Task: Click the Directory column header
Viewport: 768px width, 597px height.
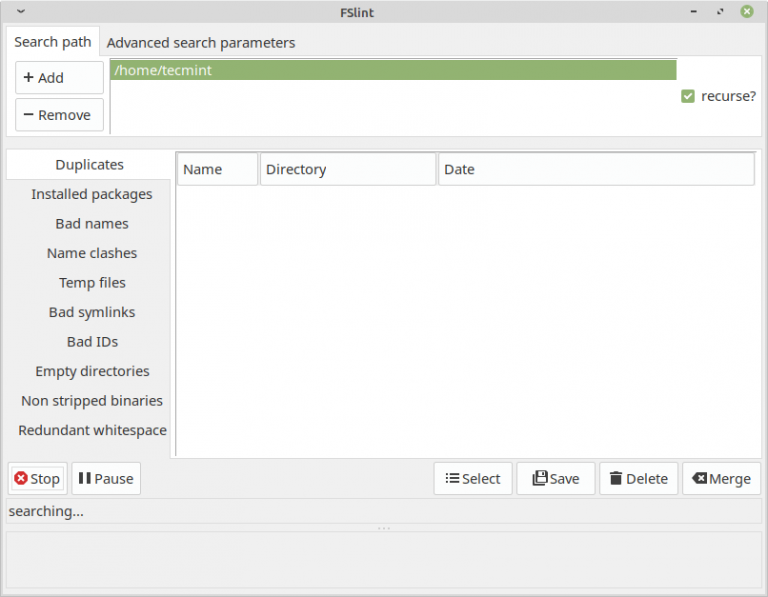Action: [x=347, y=169]
